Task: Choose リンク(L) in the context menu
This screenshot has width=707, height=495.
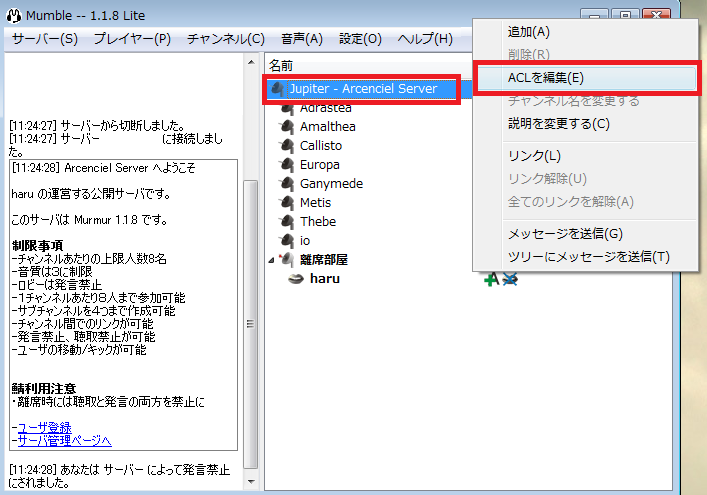Action: point(586,156)
